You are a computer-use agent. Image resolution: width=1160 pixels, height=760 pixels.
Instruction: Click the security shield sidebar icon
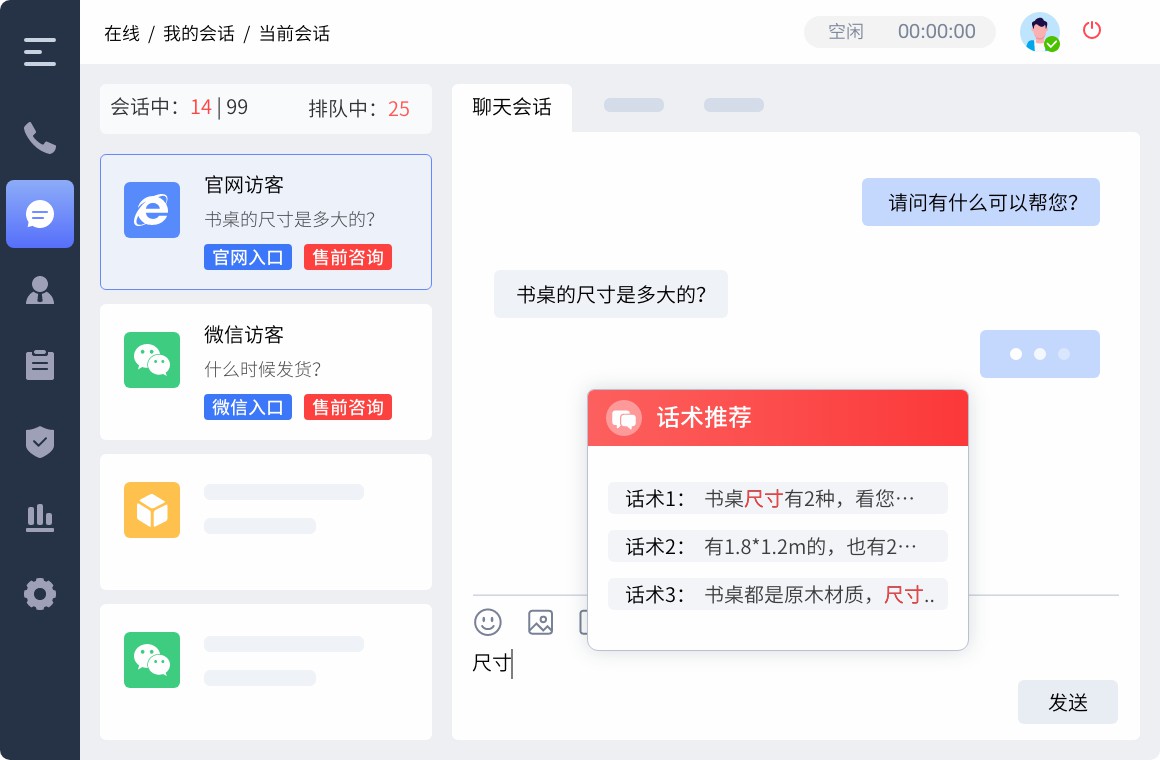[40, 442]
